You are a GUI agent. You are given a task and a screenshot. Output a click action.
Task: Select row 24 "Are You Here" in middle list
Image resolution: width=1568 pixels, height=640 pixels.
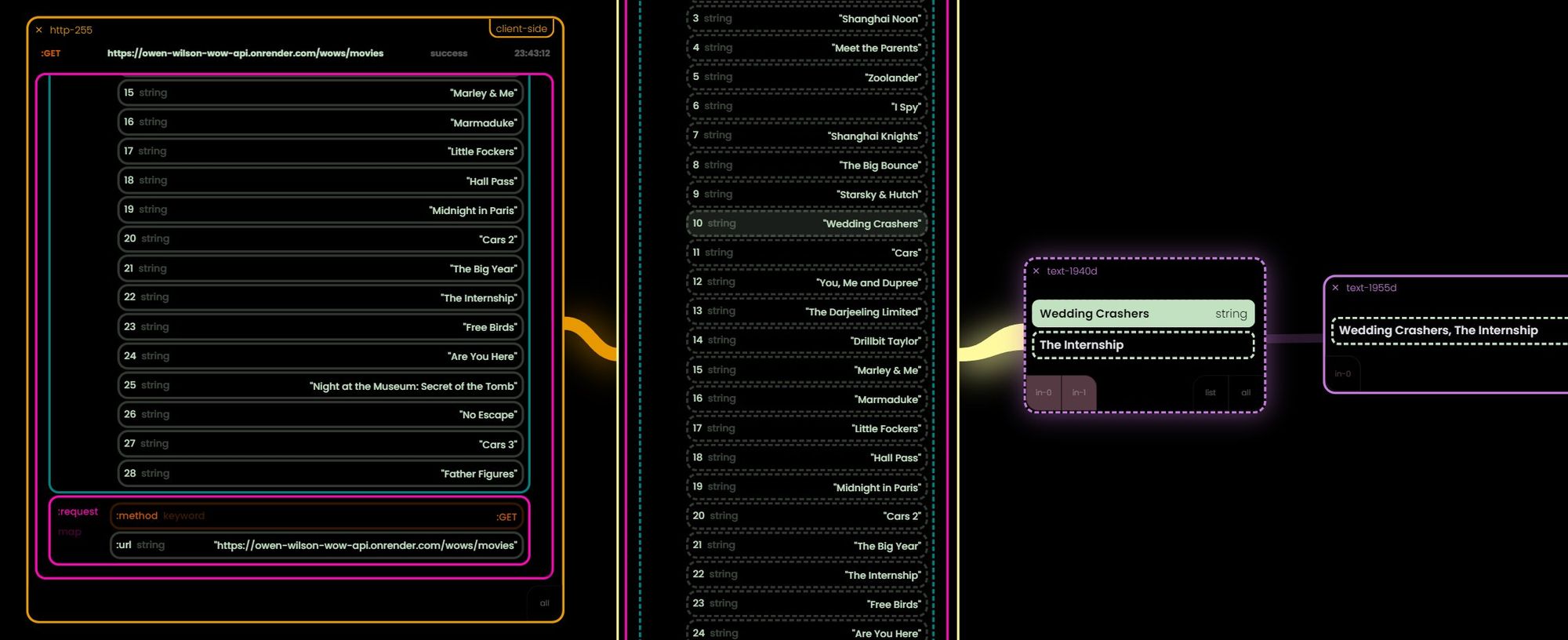pos(807,631)
